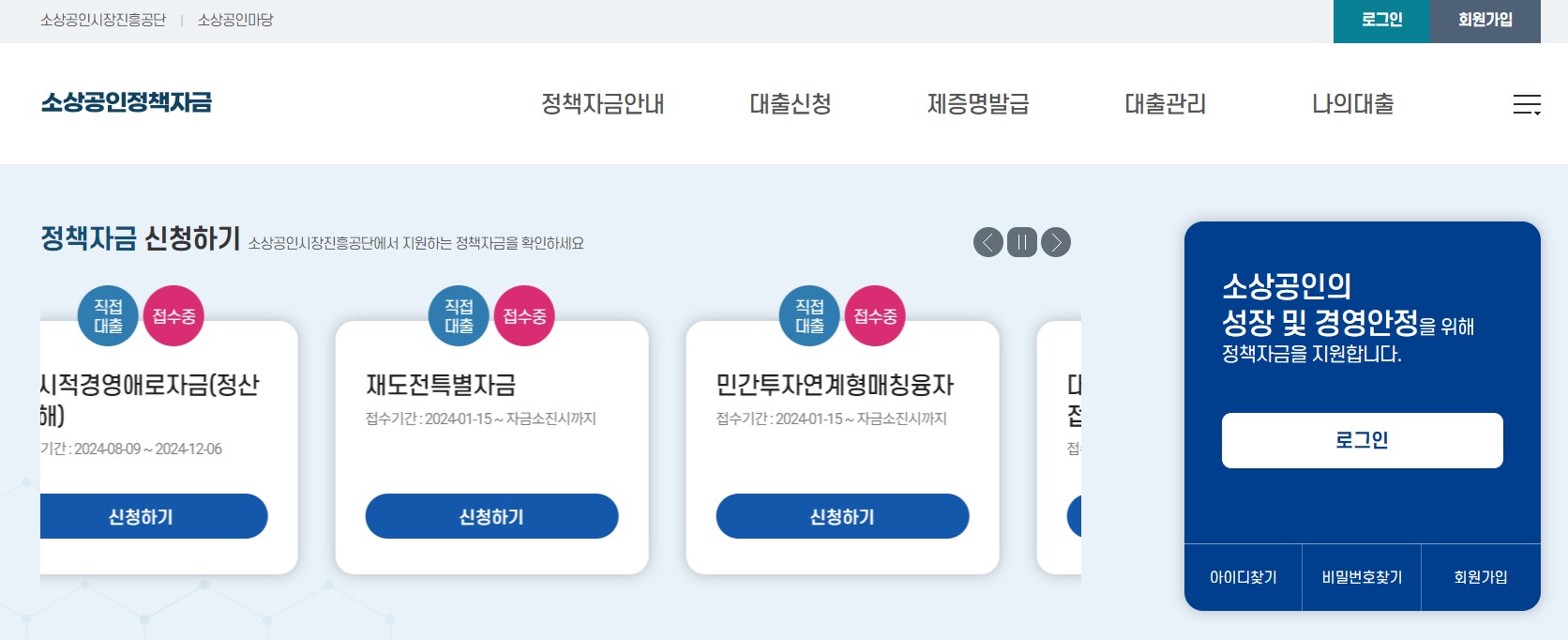Navigate to 나의대출
The width and height of the screenshot is (1568, 640).
1351,104
